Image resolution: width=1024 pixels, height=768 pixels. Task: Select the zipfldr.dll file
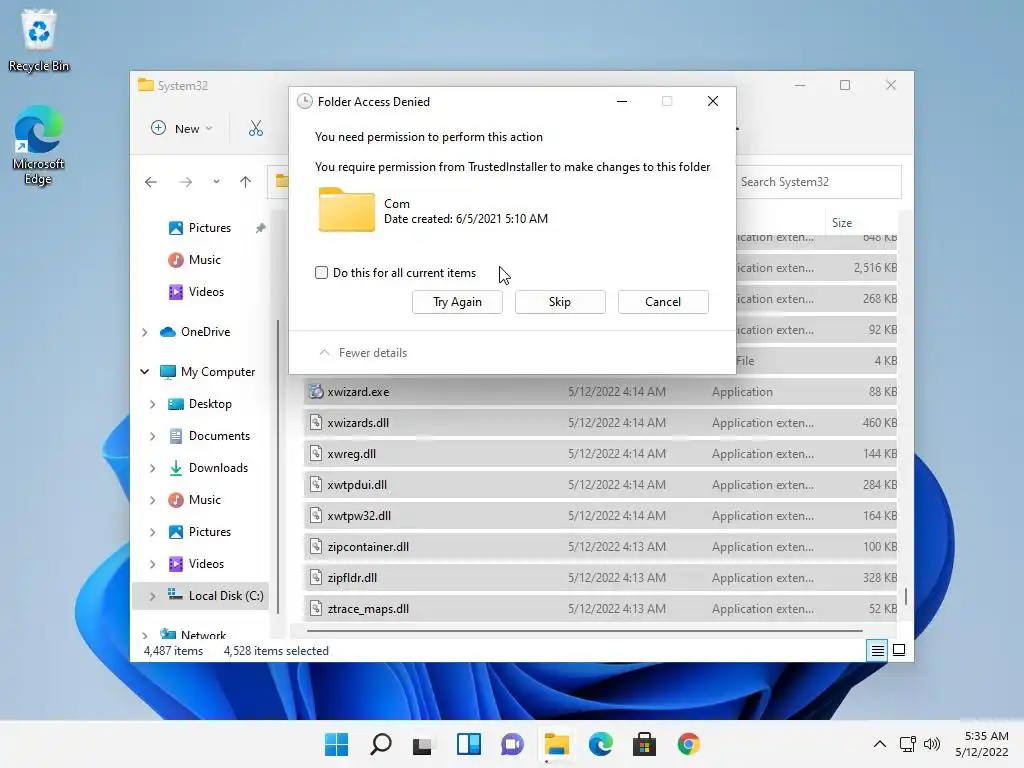(600, 578)
